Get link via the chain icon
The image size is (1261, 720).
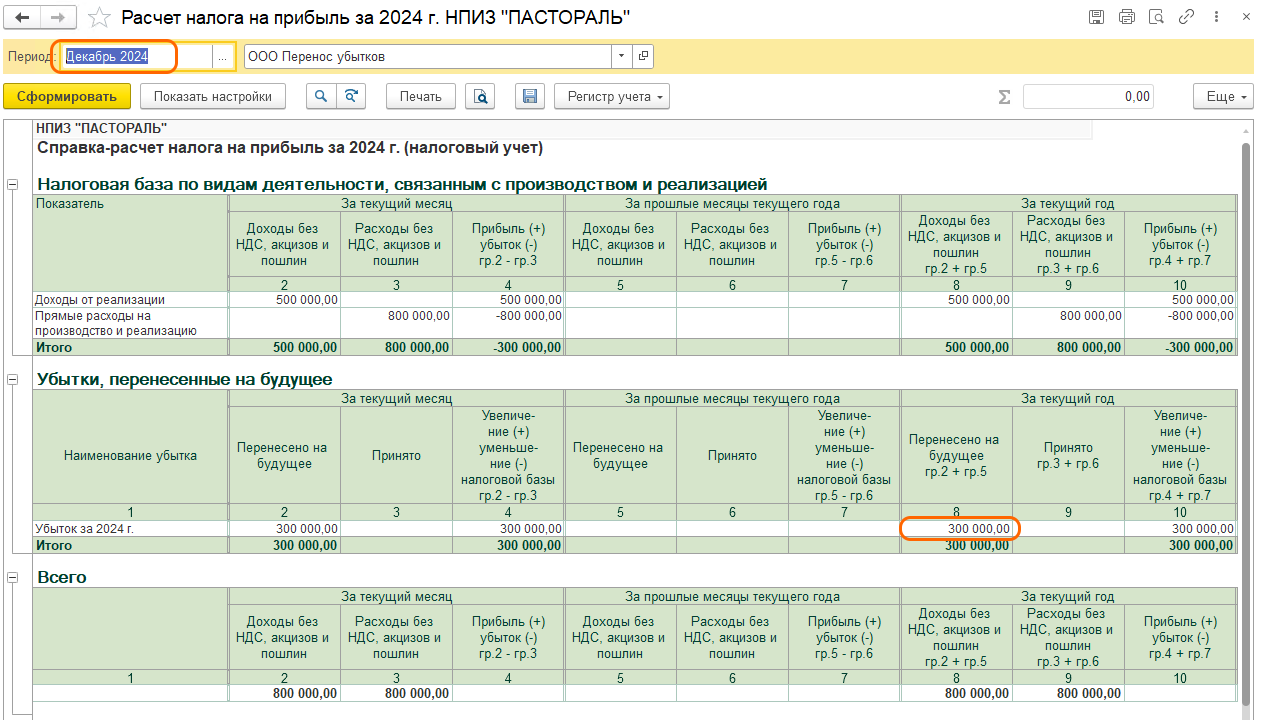[1187, 17]
